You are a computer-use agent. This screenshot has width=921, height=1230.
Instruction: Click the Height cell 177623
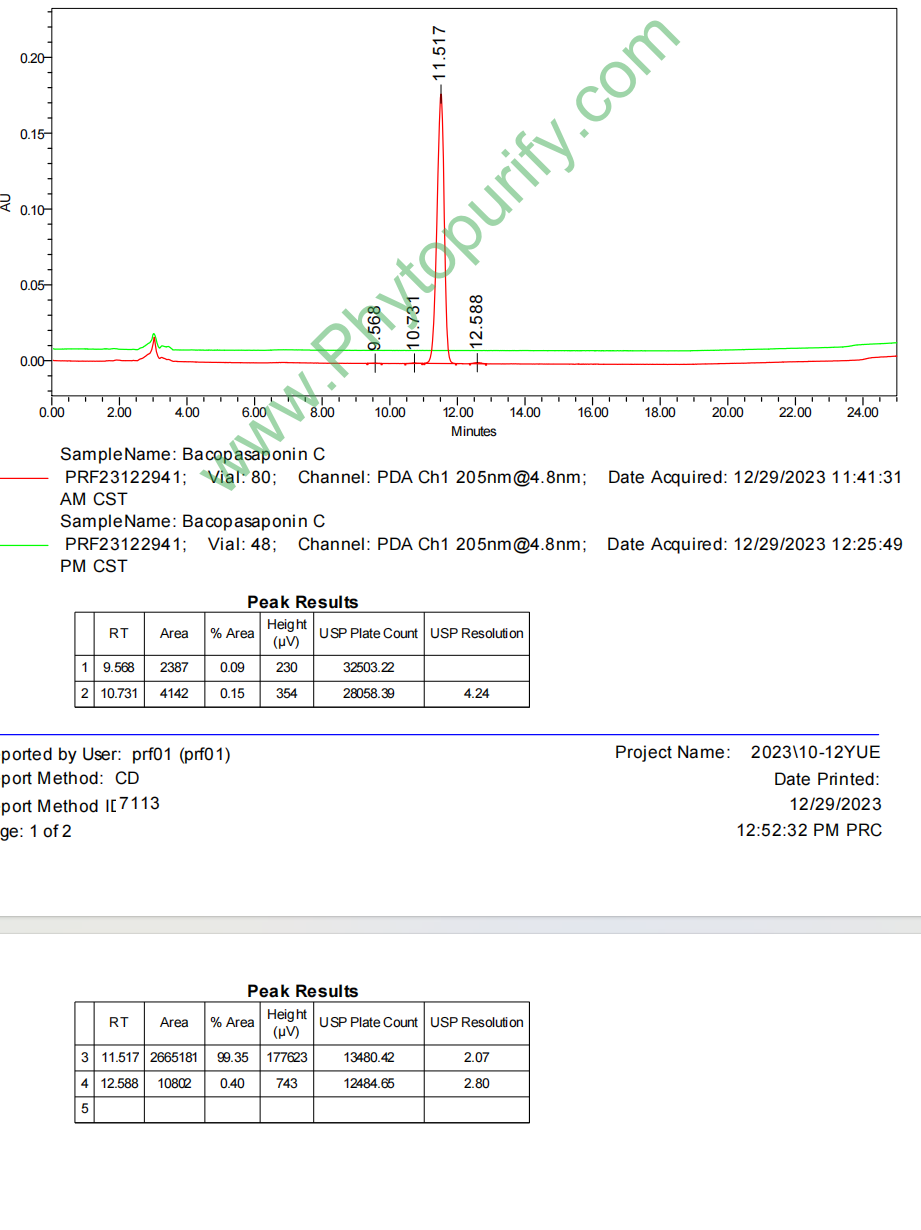pyautogui.click(x=287, y=1057)
